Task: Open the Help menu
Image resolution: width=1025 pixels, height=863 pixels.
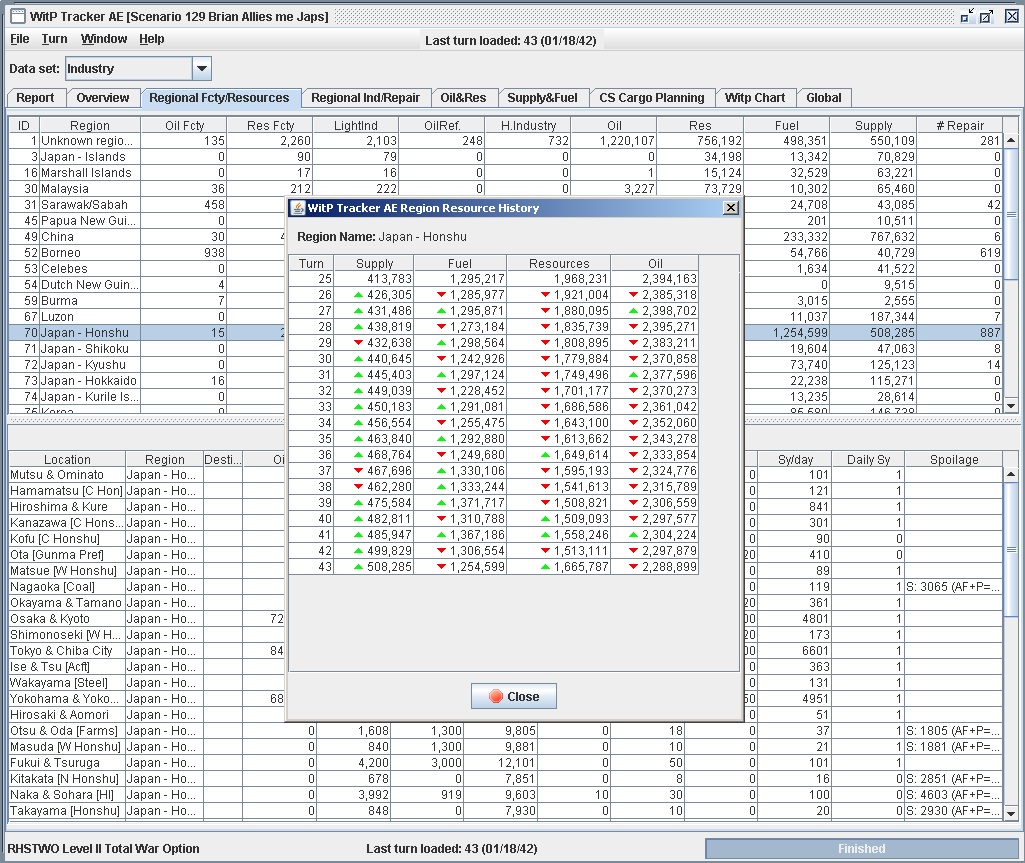Action: pos(152,39)
